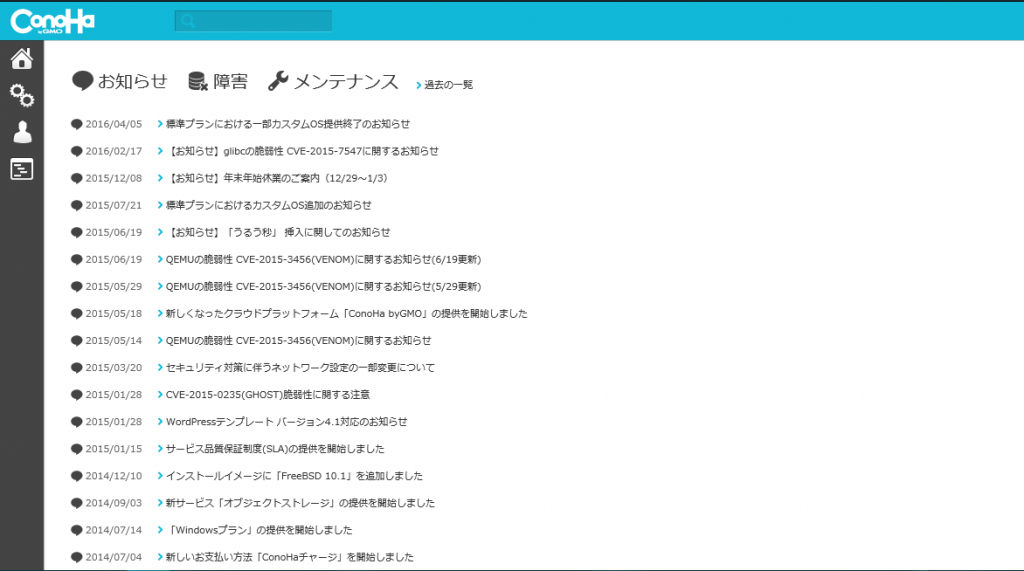Open 標準プランにおける一部カスタムOS提供終了のお知らせ
The image size is (1024, 571).
287,124
